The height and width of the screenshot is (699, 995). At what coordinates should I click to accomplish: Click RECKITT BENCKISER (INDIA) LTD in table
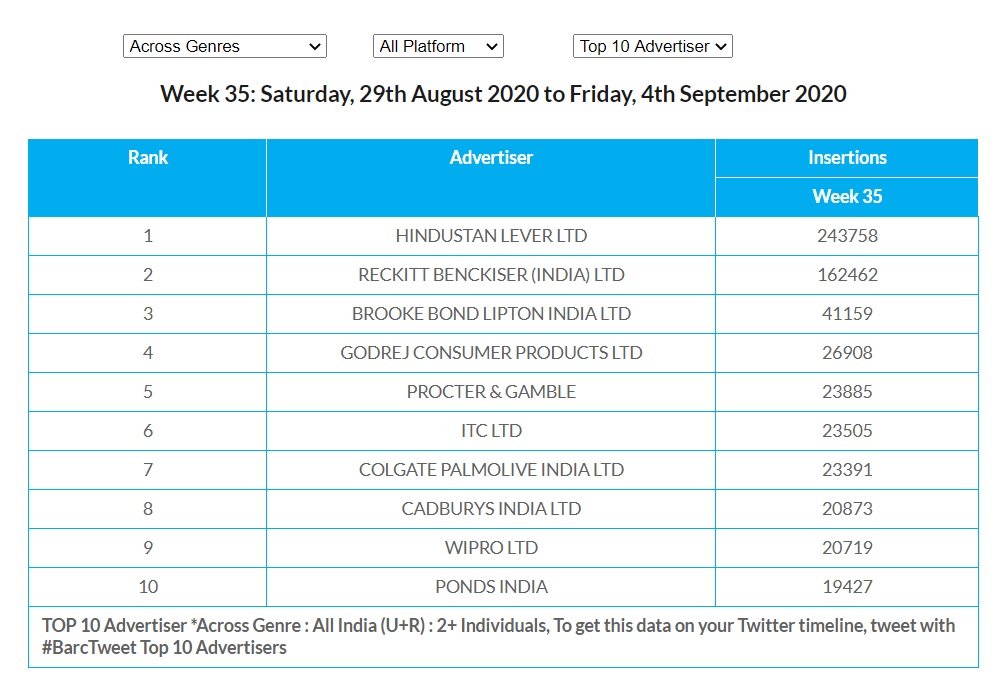(x=491, y=275)
